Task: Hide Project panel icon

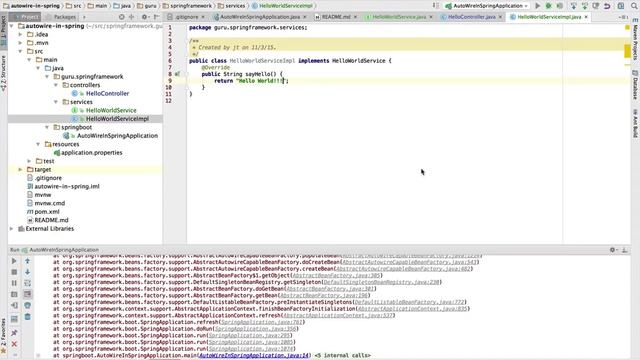Action: coord(157,17)
